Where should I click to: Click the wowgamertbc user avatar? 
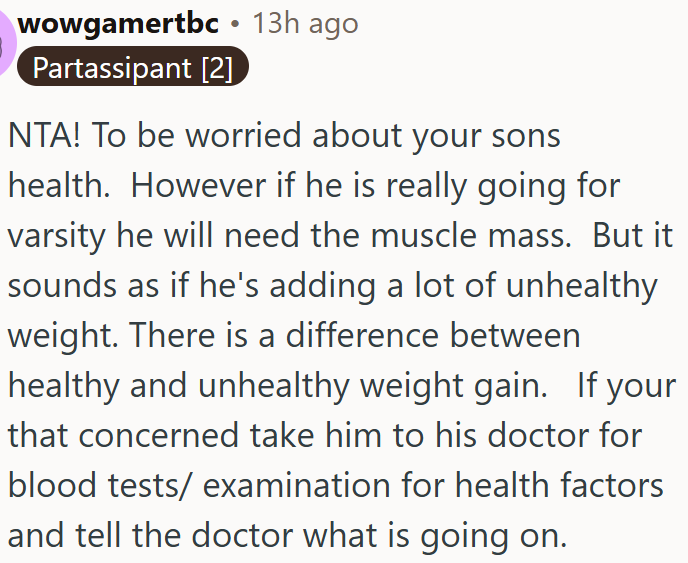click(x=6, y=45)
